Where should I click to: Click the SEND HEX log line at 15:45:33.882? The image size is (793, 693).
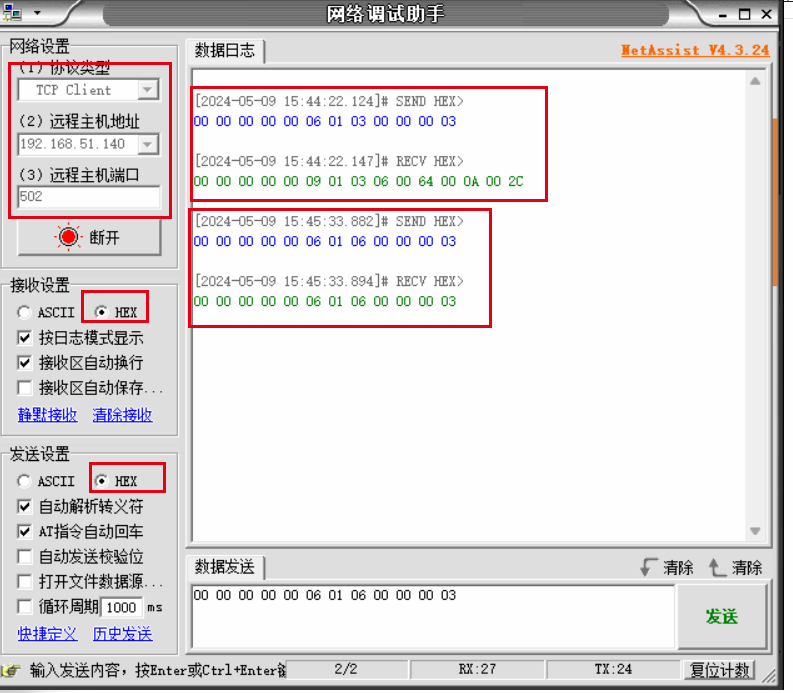[x=329, y=222]
